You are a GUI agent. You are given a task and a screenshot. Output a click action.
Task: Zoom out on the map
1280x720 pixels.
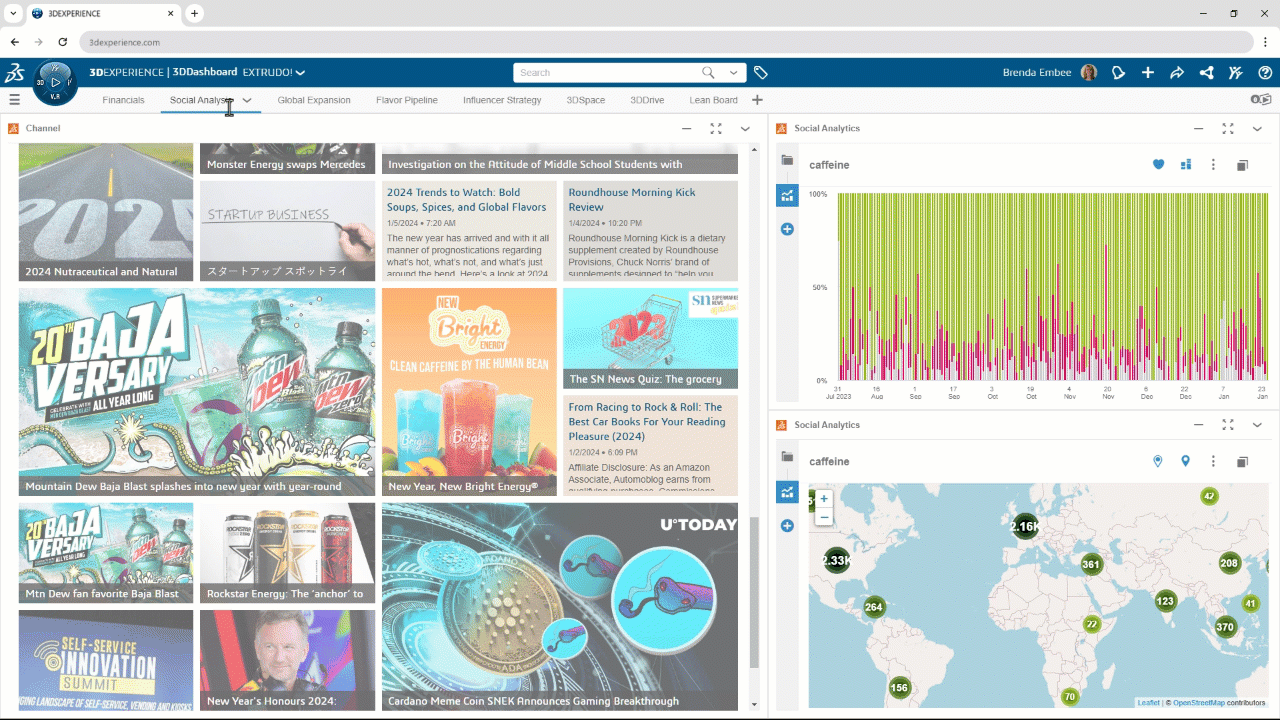(824, 516)
